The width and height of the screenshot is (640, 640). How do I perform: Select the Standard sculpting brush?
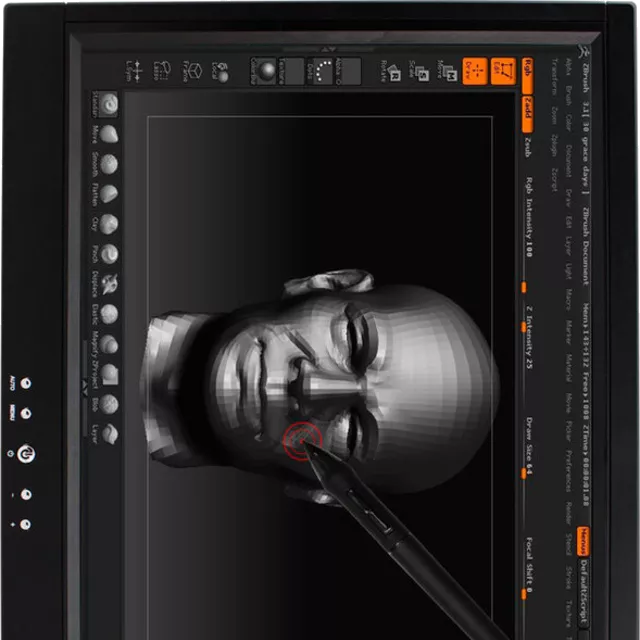pyautogui.click(x=108, y=103)
